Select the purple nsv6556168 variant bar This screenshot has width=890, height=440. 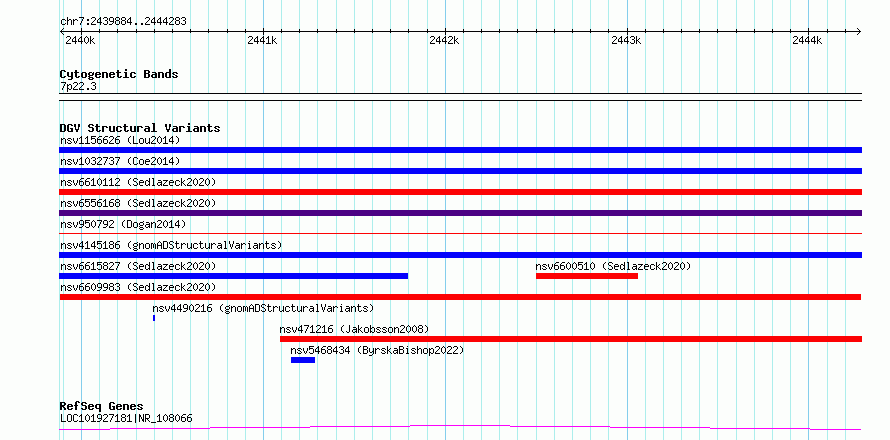[x=460, y=213]
